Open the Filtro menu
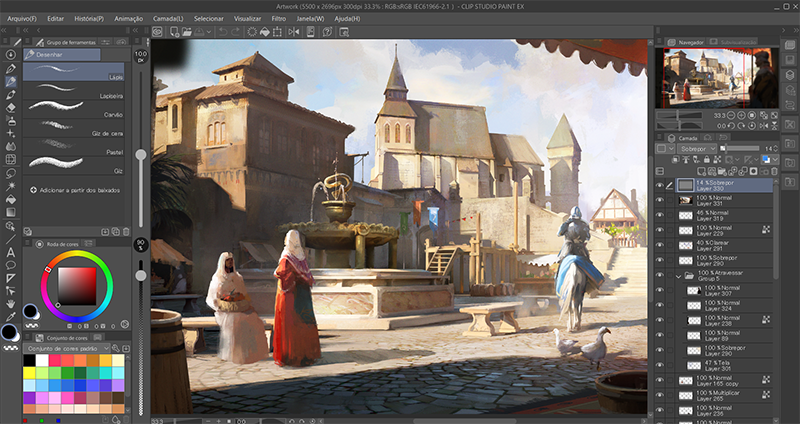Viewport: 800px width, 424px height. pyautogui.click(x=278, y=18)
